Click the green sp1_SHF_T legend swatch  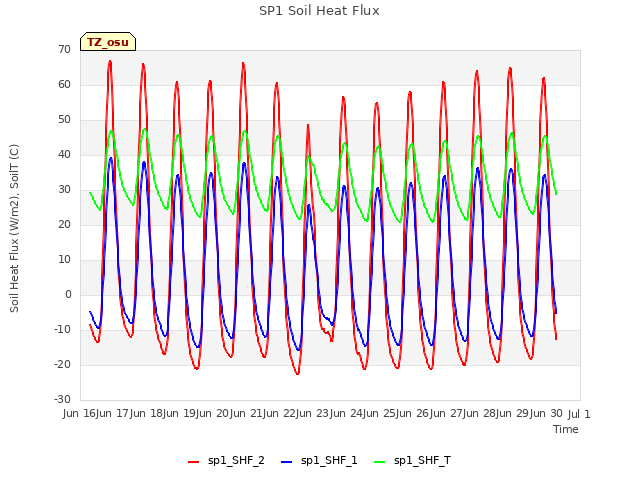coord(380,462)
